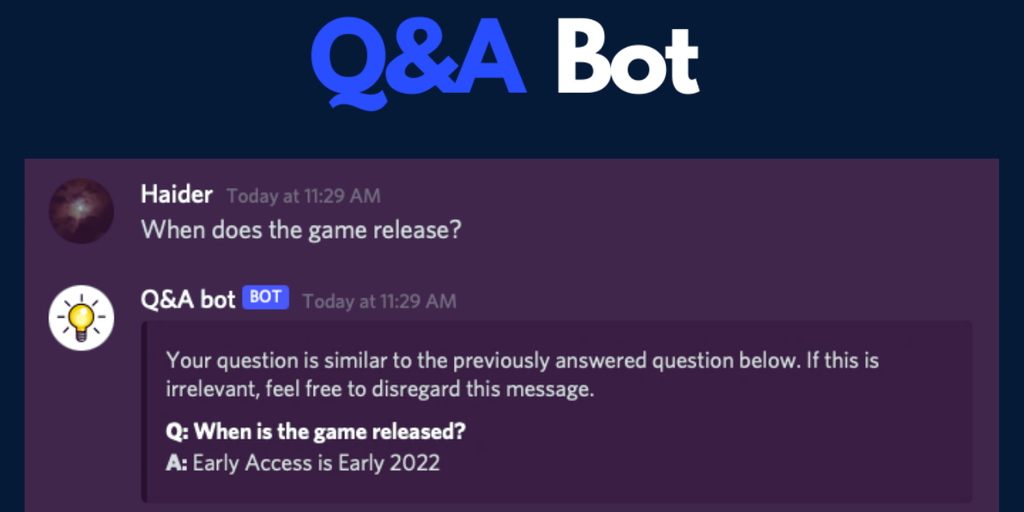Click the bold "A:" label in embed

[x=177, y=463]
